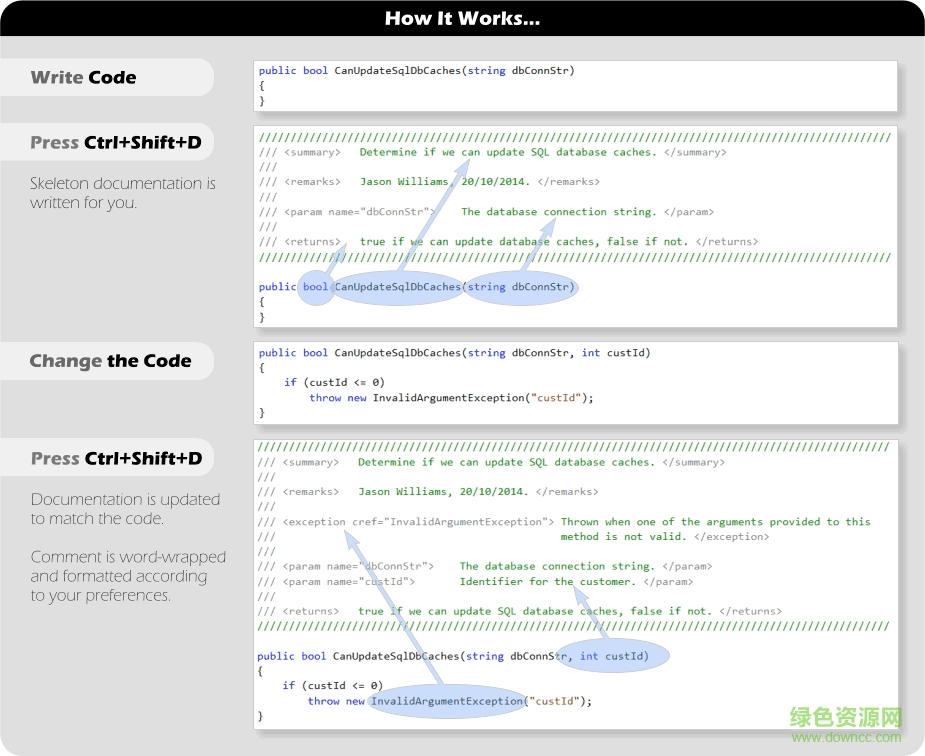
Task: Click the "Skeleton documentation is written for you" text
Action: (122, 193)
